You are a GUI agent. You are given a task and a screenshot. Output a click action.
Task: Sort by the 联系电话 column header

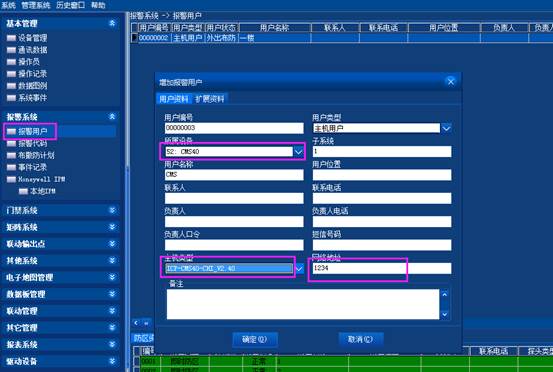tap(383, 28)
